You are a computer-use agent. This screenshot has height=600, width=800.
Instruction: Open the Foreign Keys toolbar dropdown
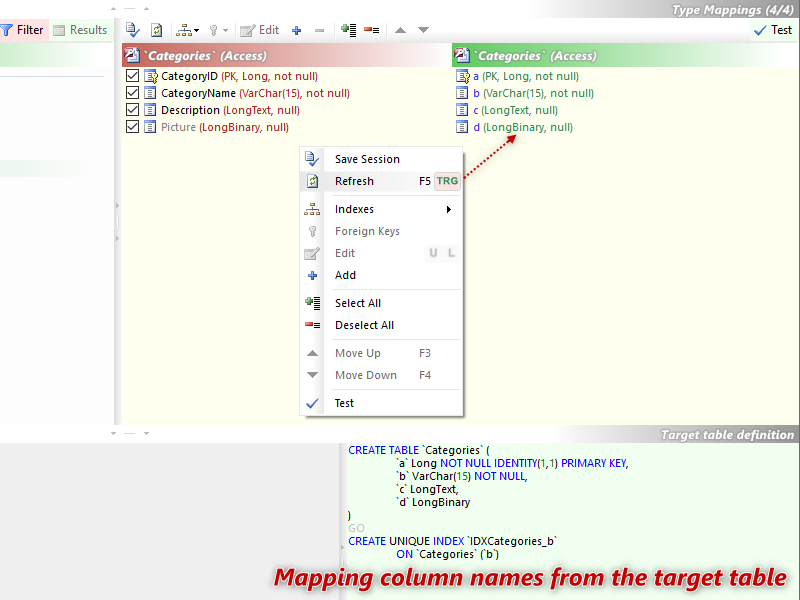218,31
